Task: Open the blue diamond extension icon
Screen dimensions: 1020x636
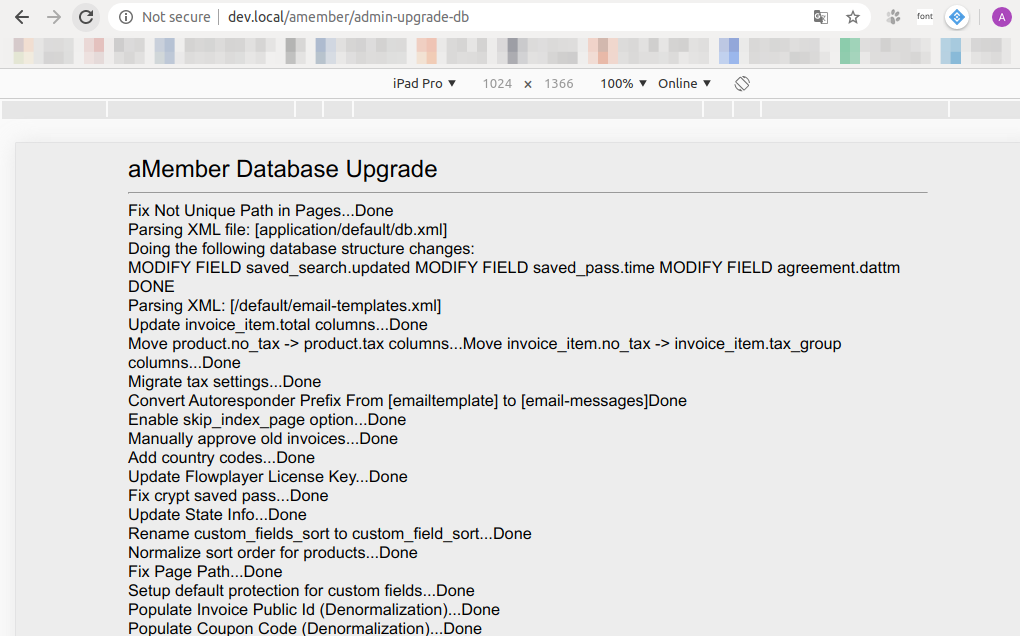Action: click(x=957, y=17)
